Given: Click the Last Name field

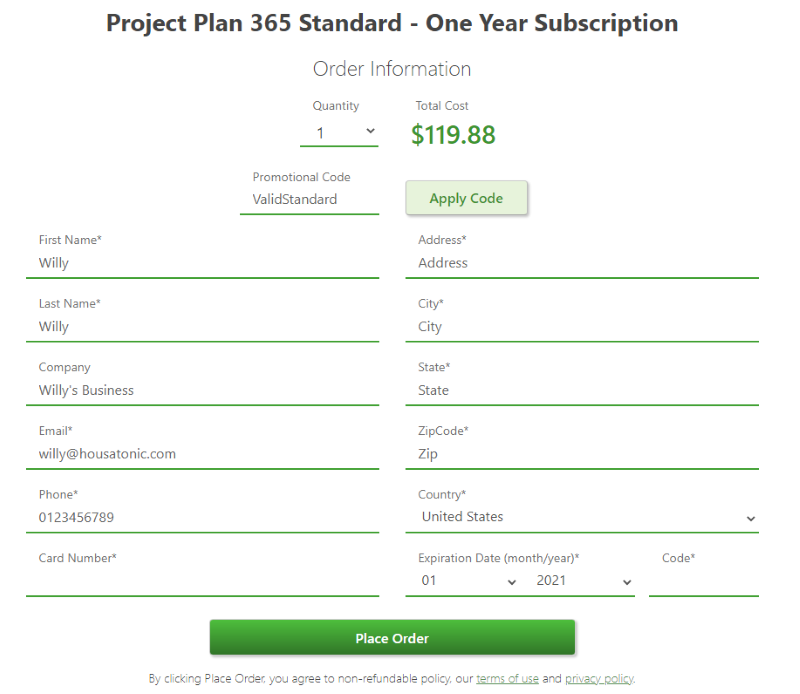Looking at the screenshot, I should pos(200,327).
